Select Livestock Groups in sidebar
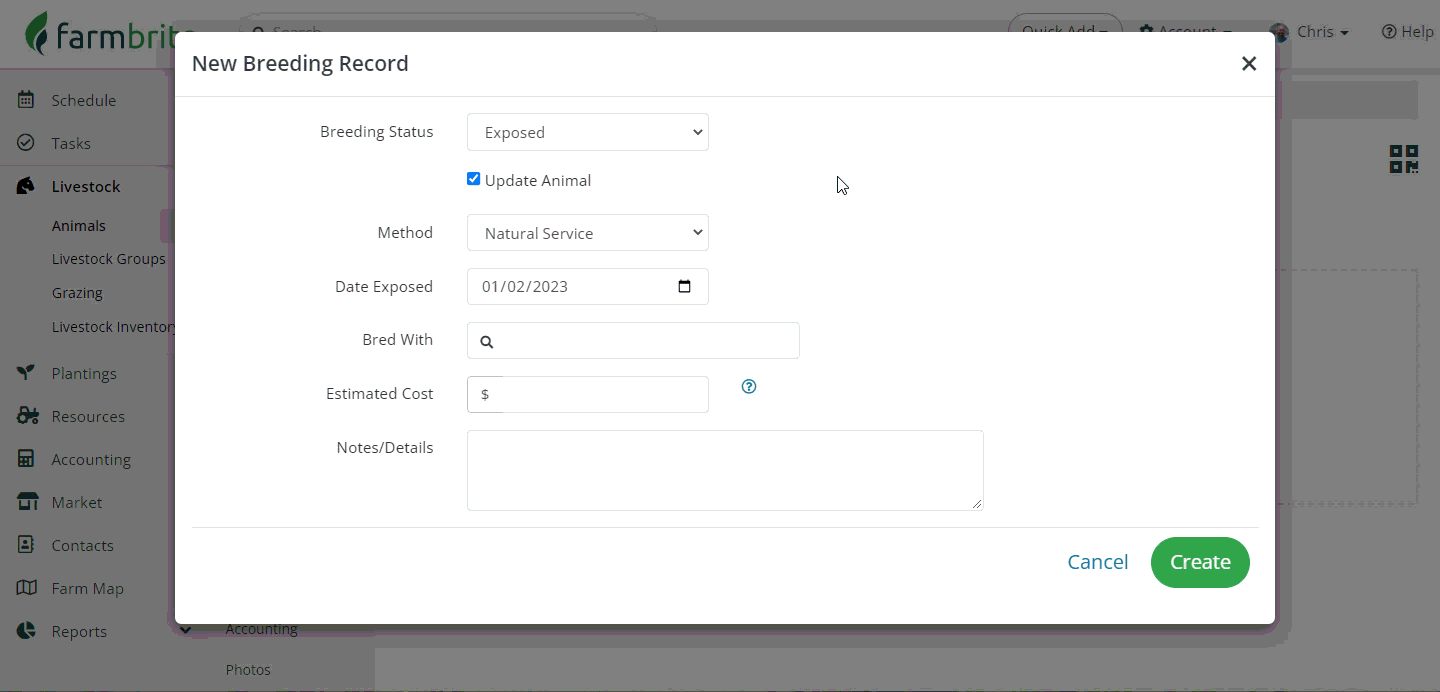This screenshot has height=692, width=1440. tap(109, 259)
